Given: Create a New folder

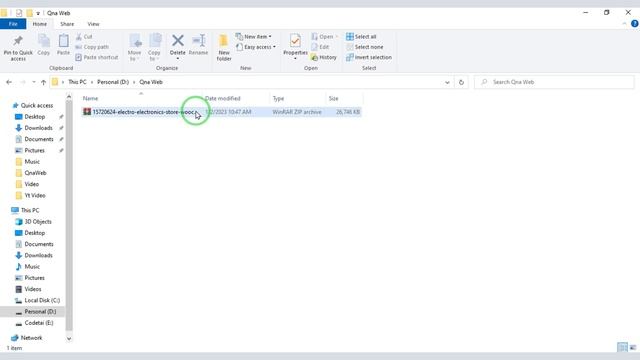Looking at the screenshot, I should click(224, 47).
